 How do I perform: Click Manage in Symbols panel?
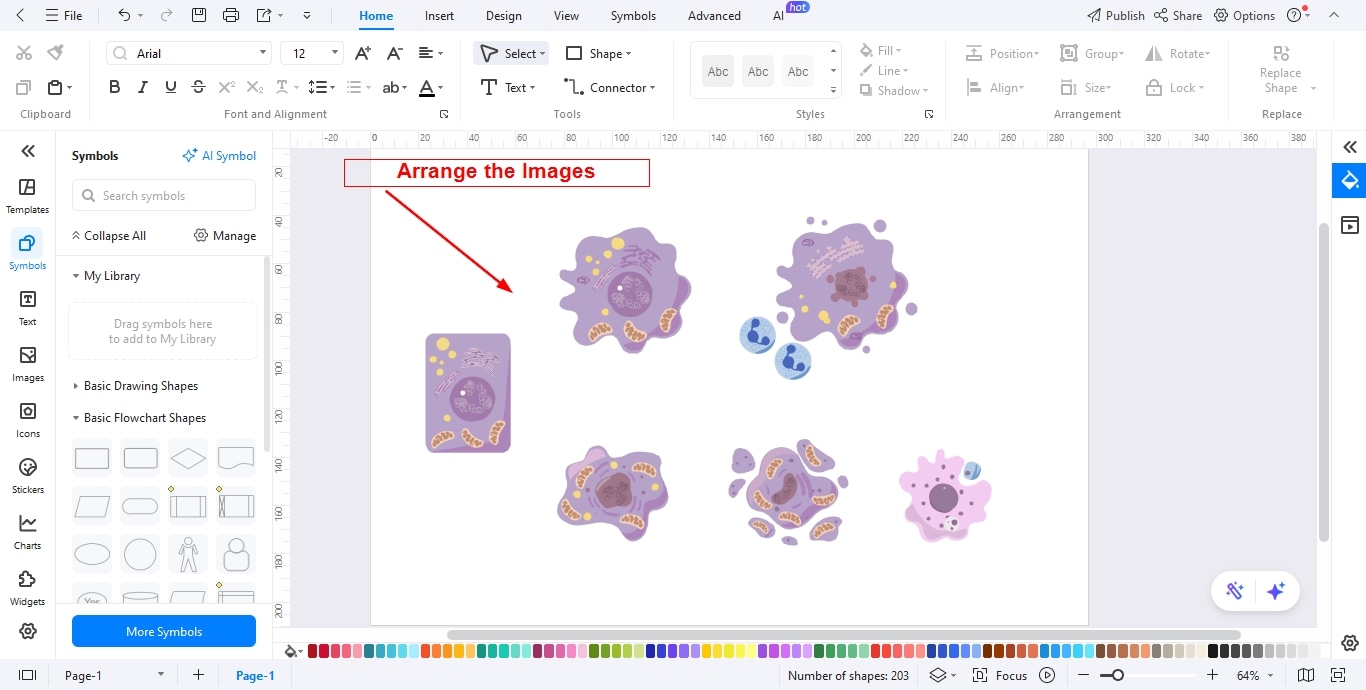coord(225,236)
